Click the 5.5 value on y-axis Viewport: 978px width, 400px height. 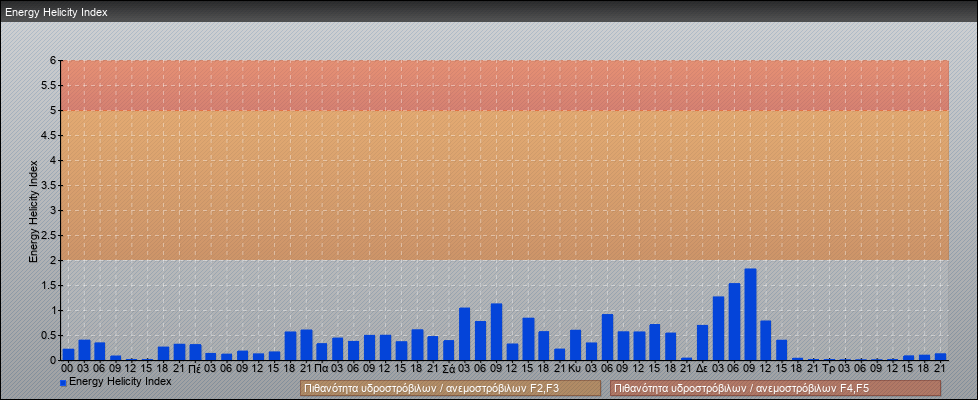tap(50, 85)
